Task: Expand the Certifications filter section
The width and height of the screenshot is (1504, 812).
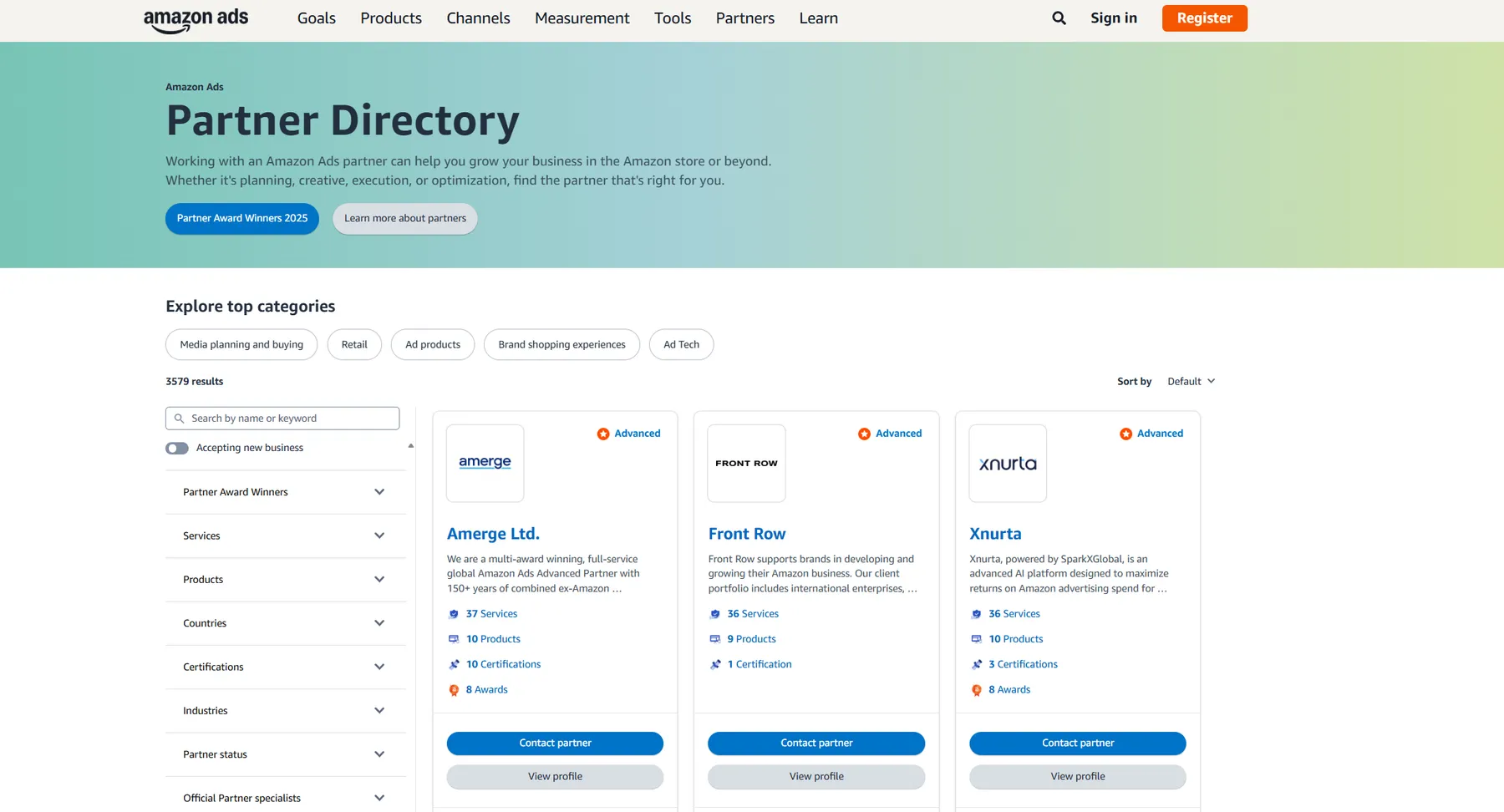Action: [285, 667]
